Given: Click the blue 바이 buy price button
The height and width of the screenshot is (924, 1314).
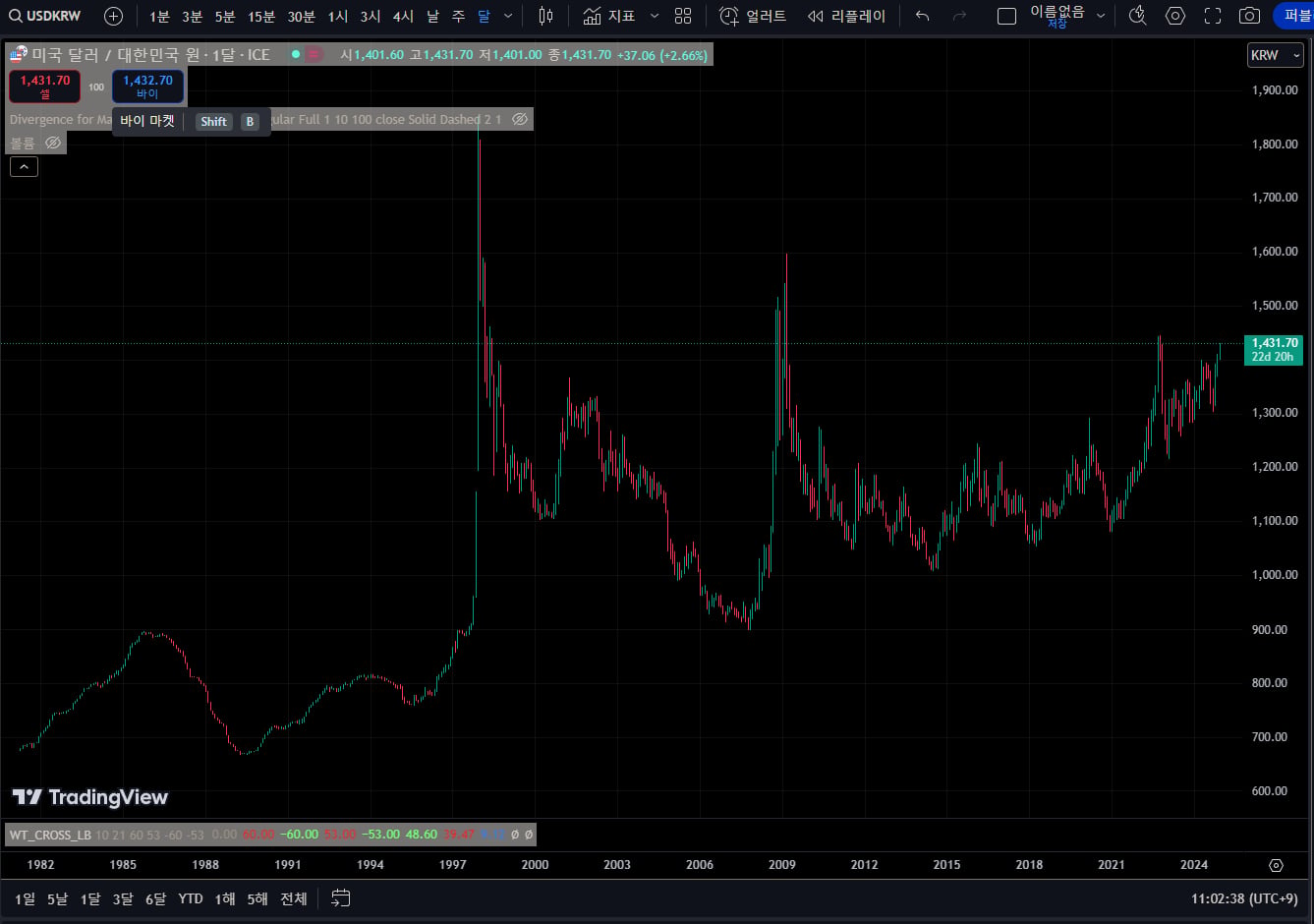Looking at the screenshot, I should tap(147, 87).
